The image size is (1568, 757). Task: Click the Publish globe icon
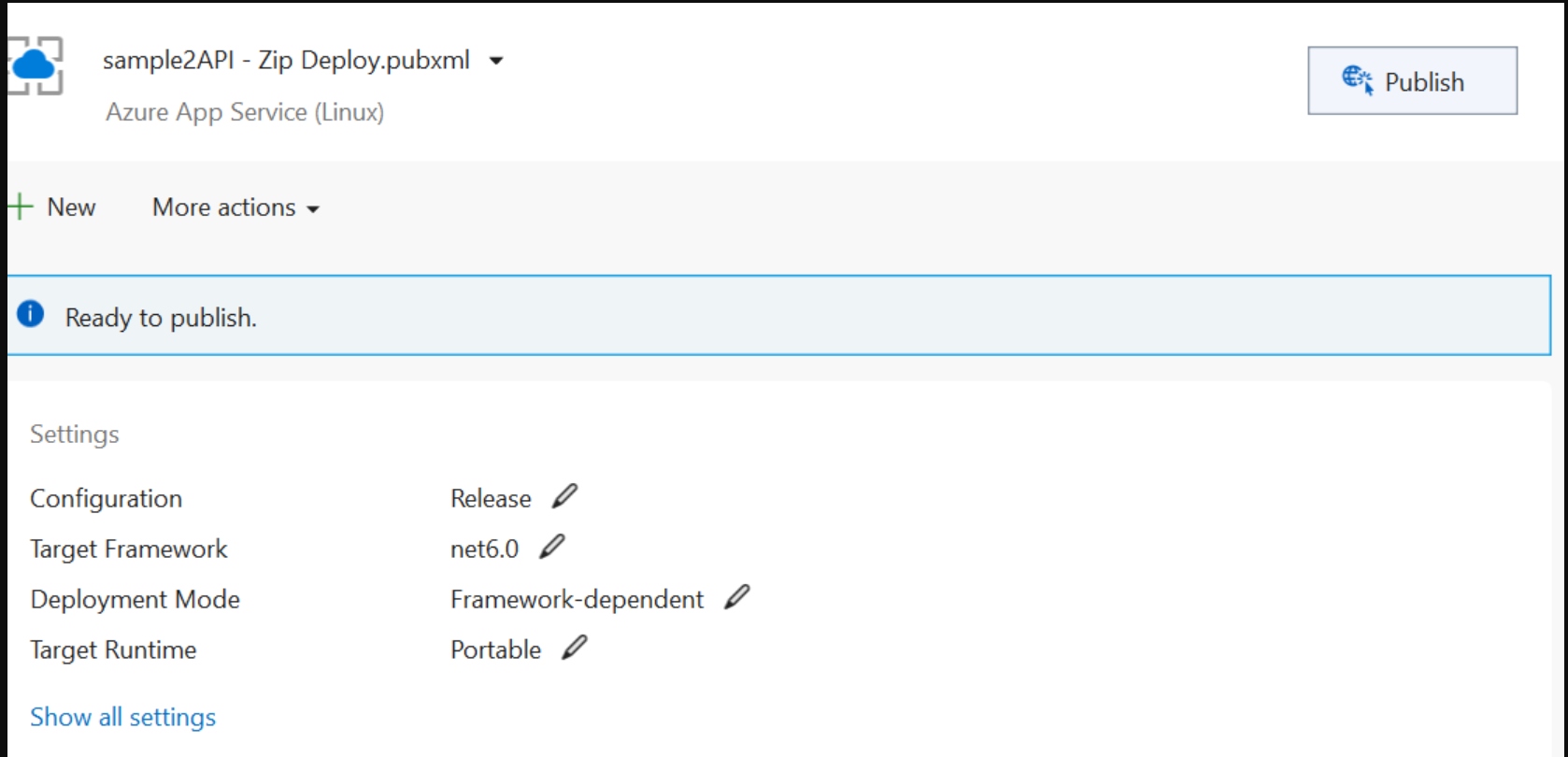pyautogui.click(x=1357, y=80)
